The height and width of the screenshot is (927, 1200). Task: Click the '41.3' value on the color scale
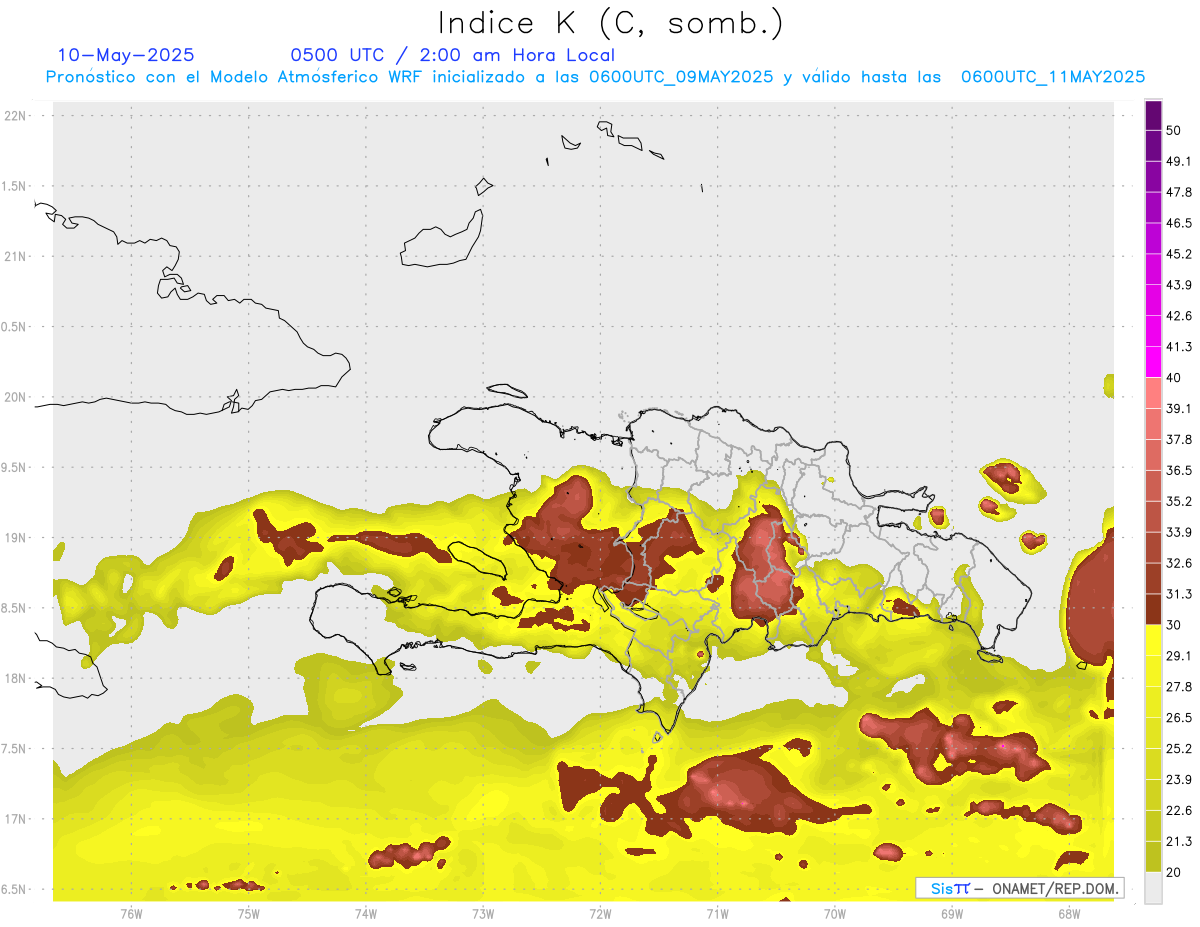coord(1179,347)
